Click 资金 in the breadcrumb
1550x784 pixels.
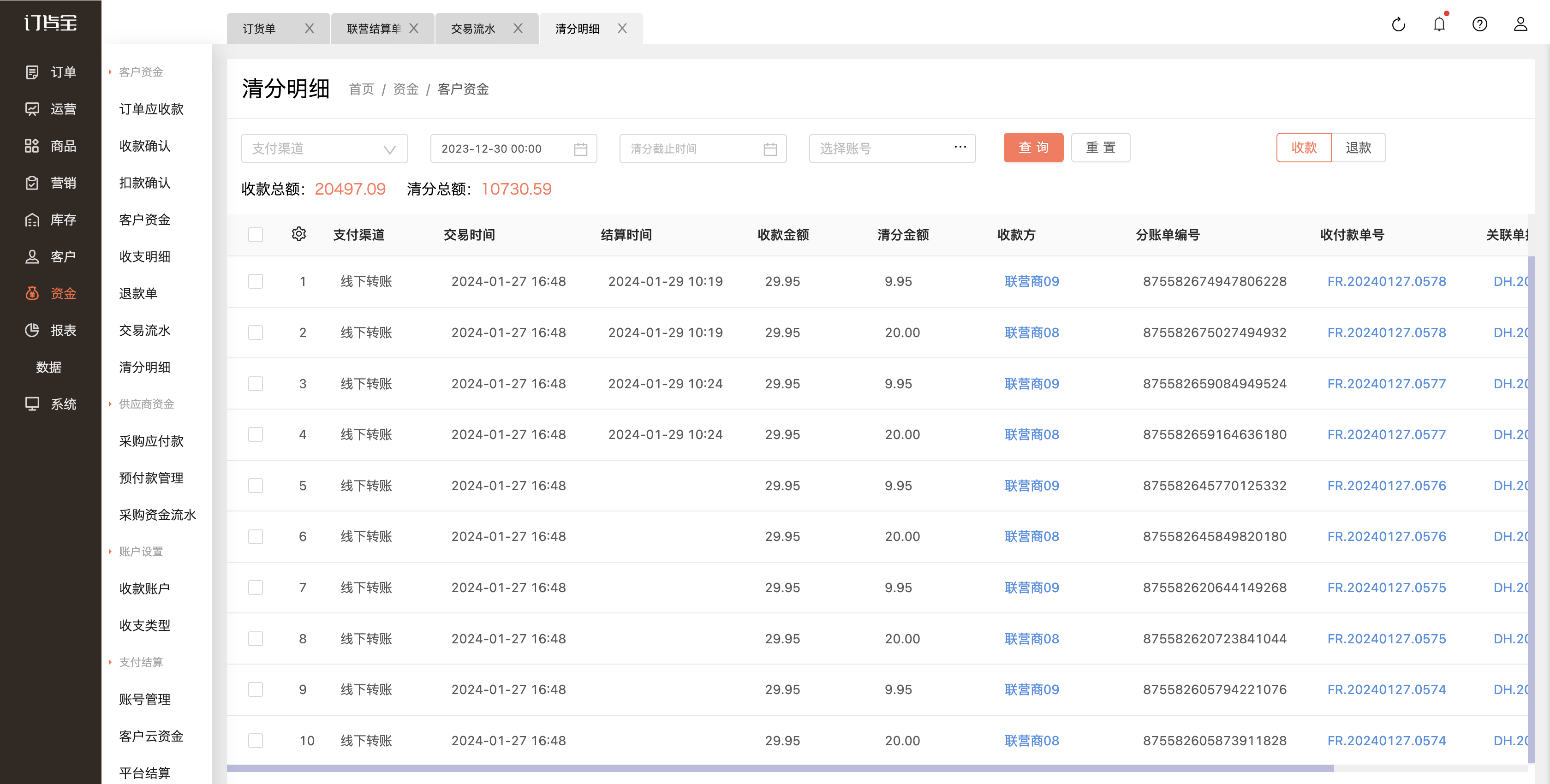pos(405,89)
